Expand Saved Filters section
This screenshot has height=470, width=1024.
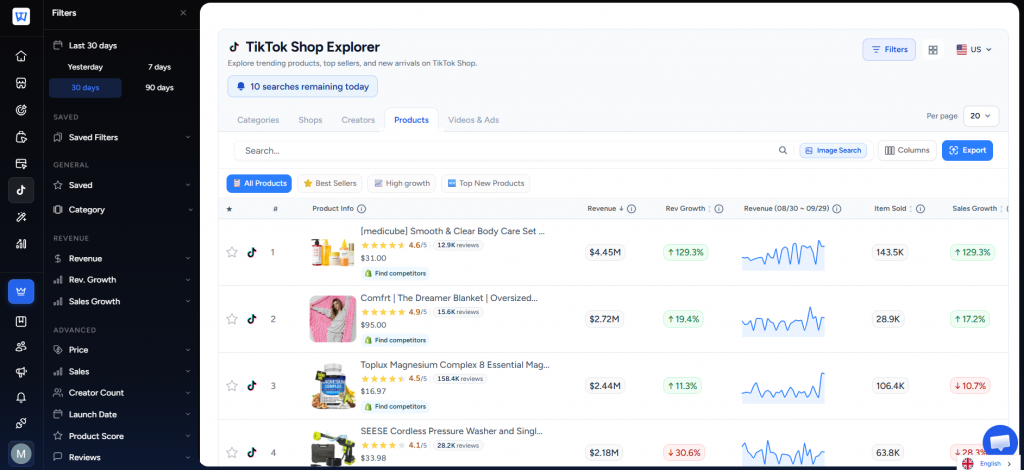[121, 138]
